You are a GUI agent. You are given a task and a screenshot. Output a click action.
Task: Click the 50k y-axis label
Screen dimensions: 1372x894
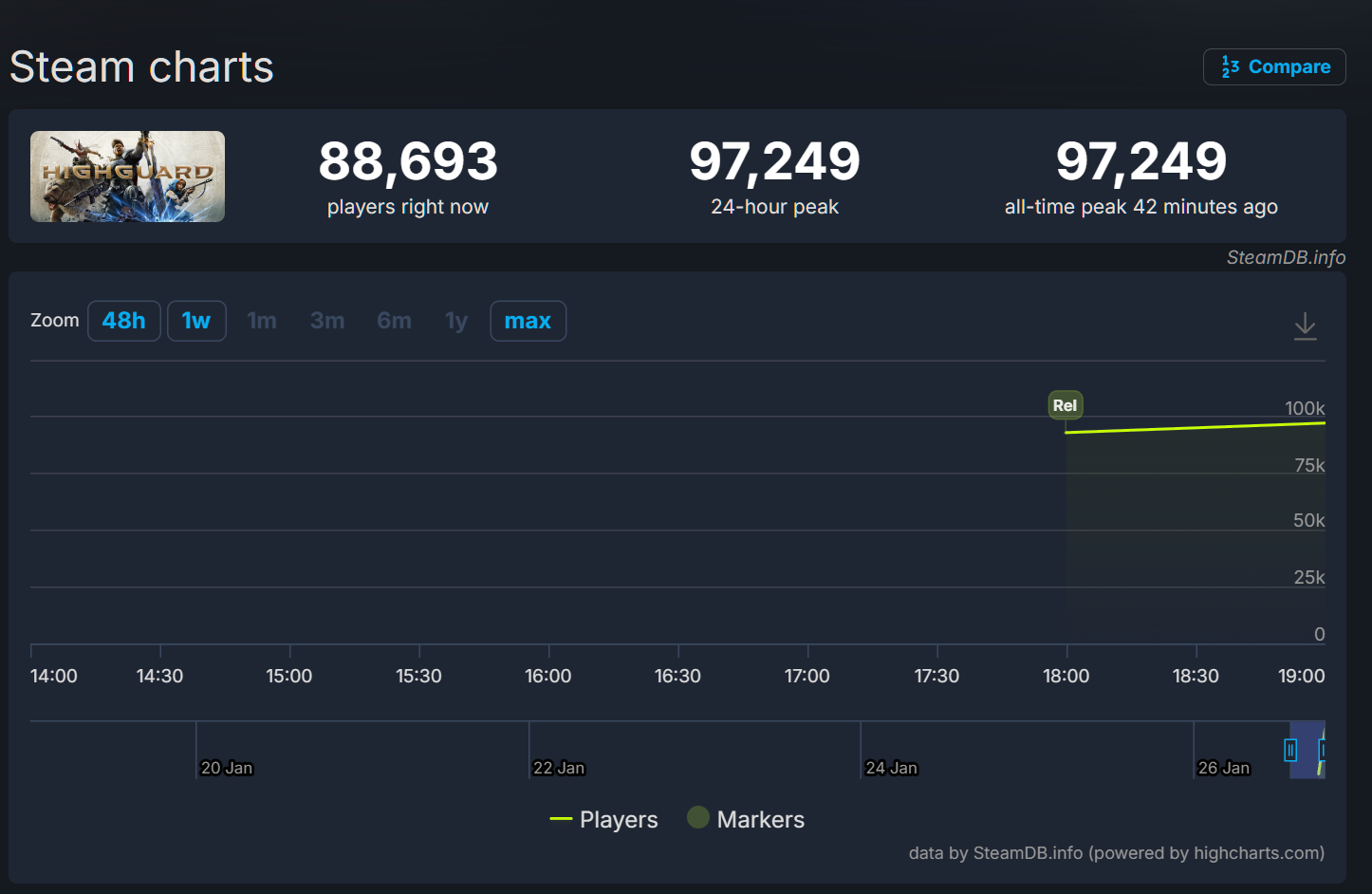(x=1309, y=520)
